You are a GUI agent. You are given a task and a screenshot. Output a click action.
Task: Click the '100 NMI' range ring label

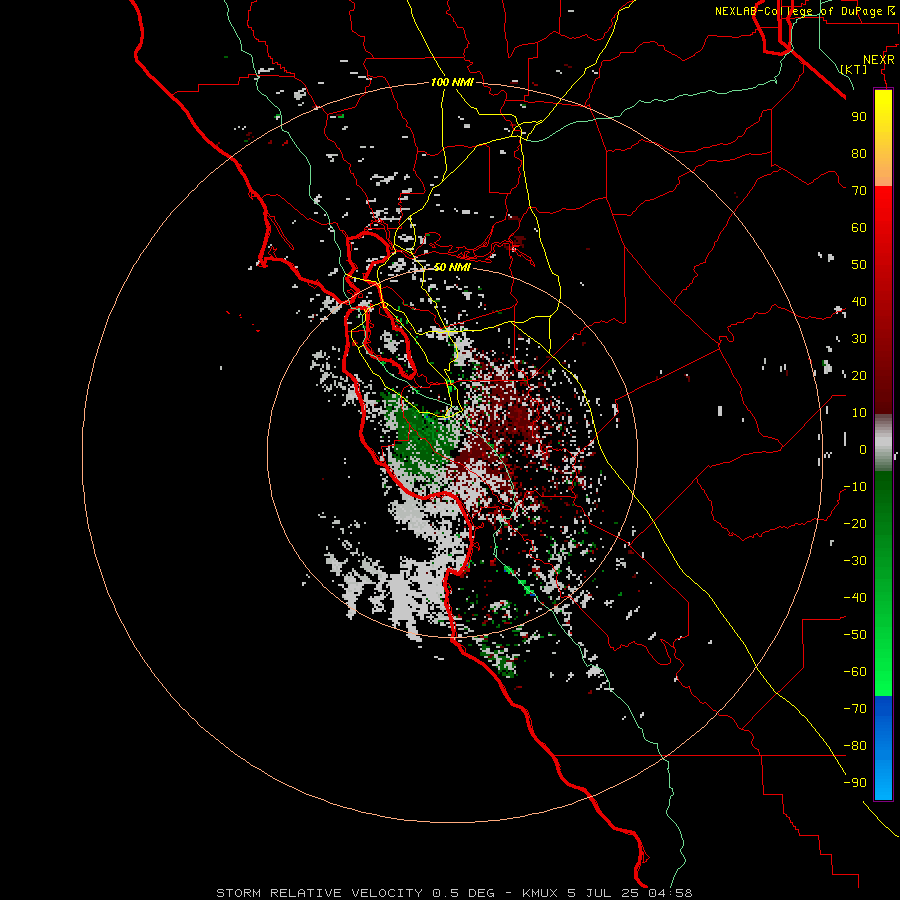pos(452,82)
